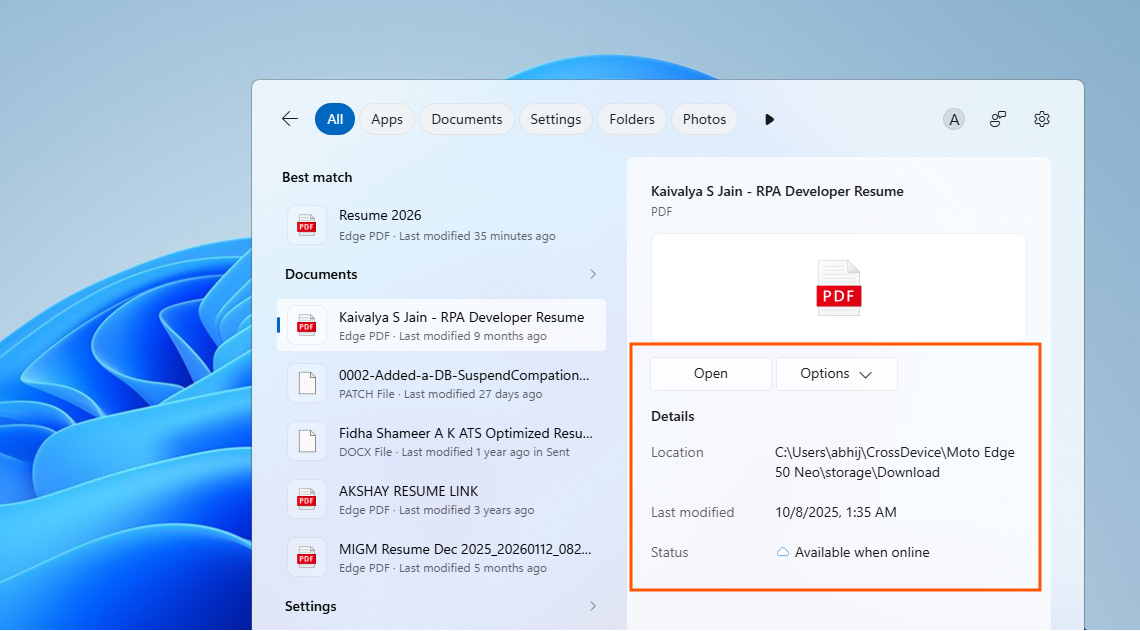Select Kaivalya S Jain RPA Developer Resume result
Image resolution: width=1140 pixels, height=631 pixels.
pos(441,325)
